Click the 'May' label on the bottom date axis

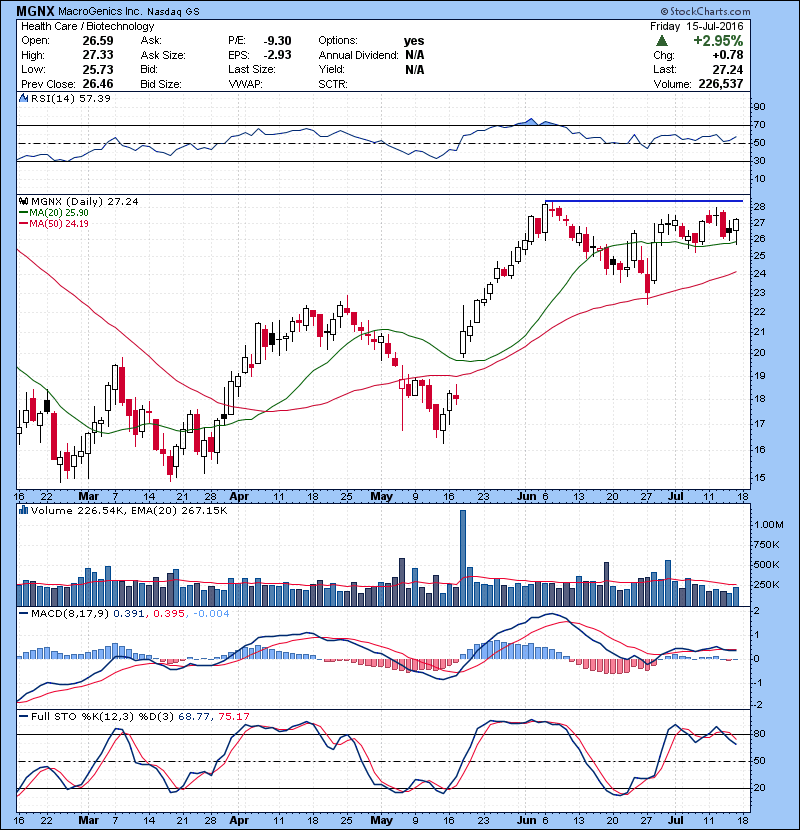(x=381, y=820)
